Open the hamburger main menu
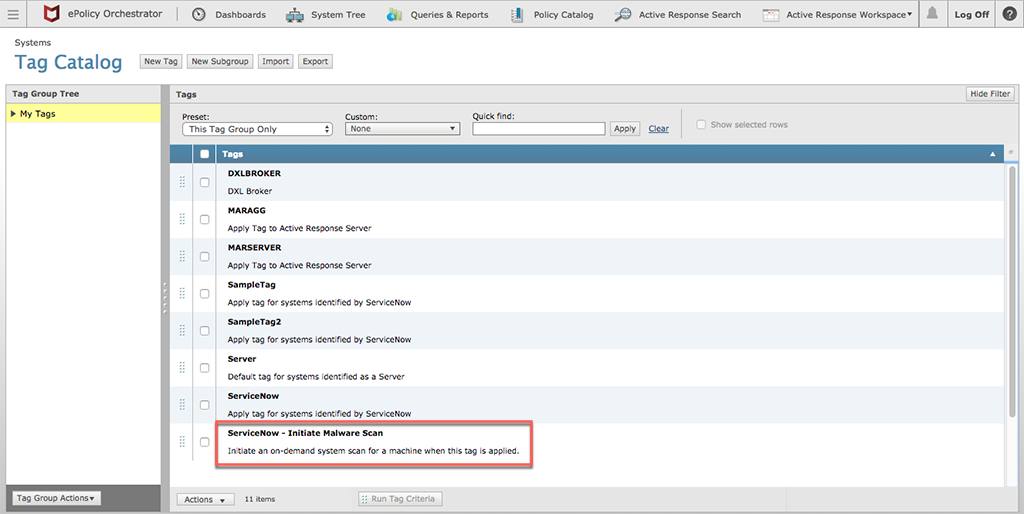 tap(13, 14)
